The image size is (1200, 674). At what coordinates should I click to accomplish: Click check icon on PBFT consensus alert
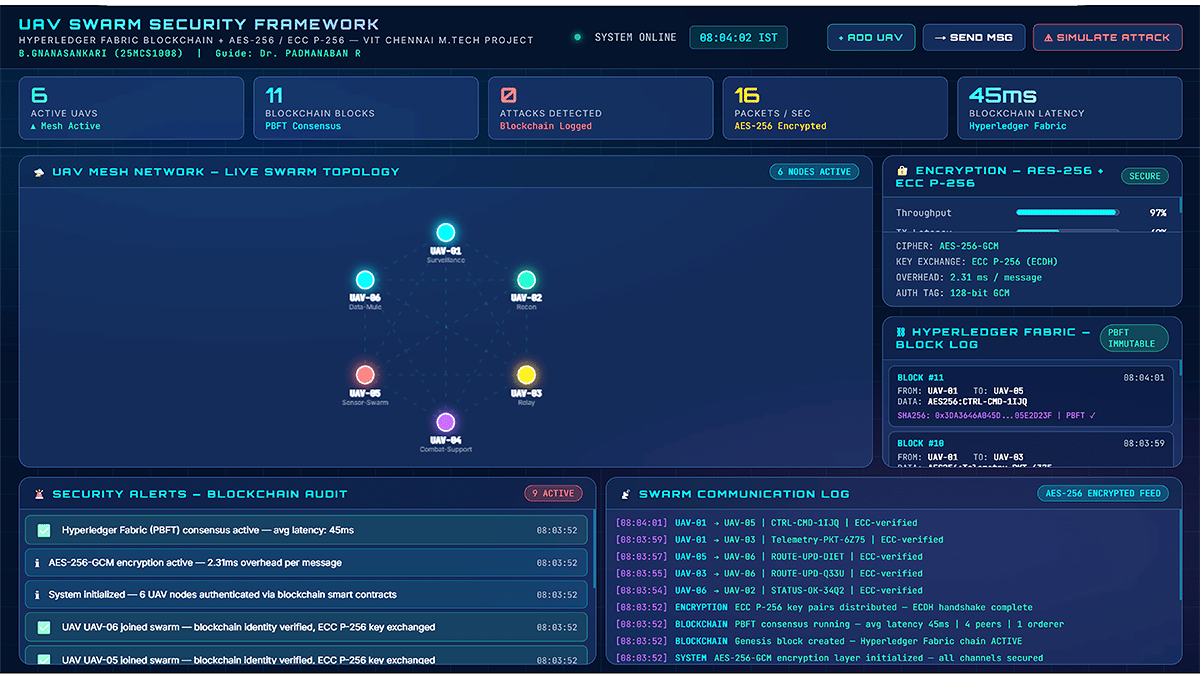(x=44, y=530)
